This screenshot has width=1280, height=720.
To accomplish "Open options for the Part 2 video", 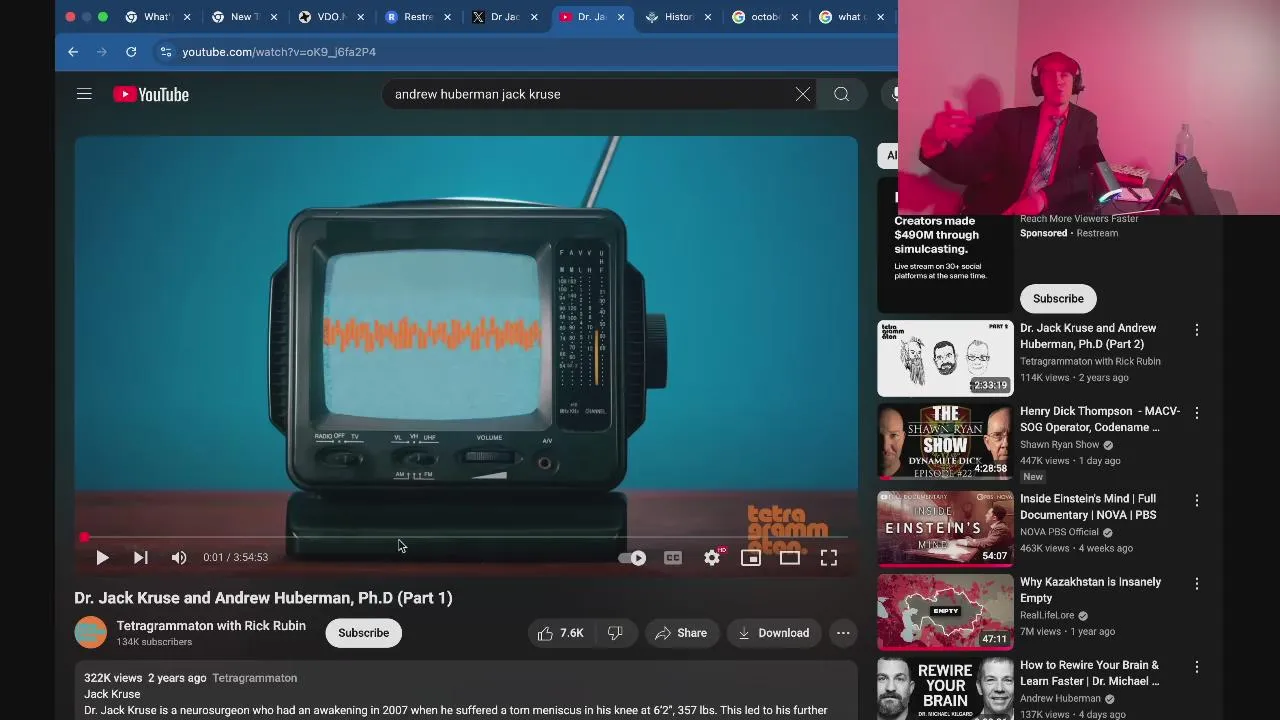I will point(1197,330).
